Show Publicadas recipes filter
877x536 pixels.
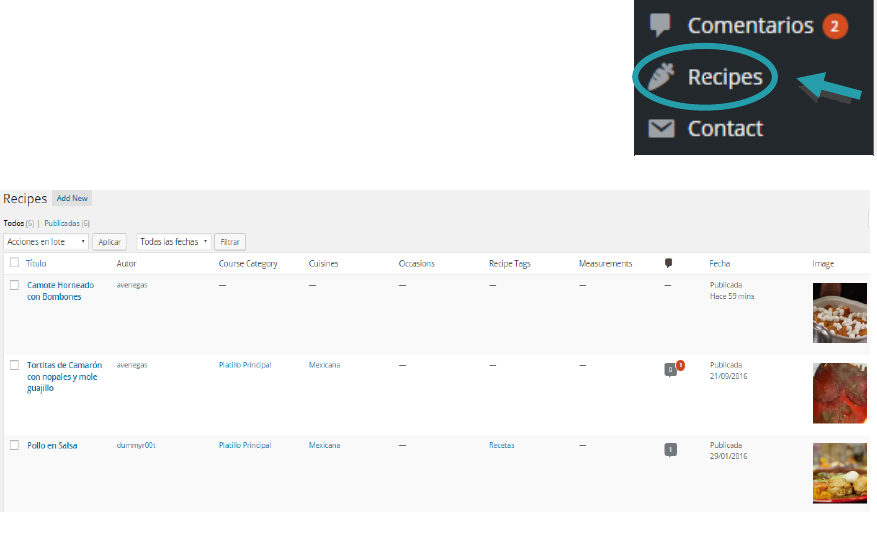(62, 223)
